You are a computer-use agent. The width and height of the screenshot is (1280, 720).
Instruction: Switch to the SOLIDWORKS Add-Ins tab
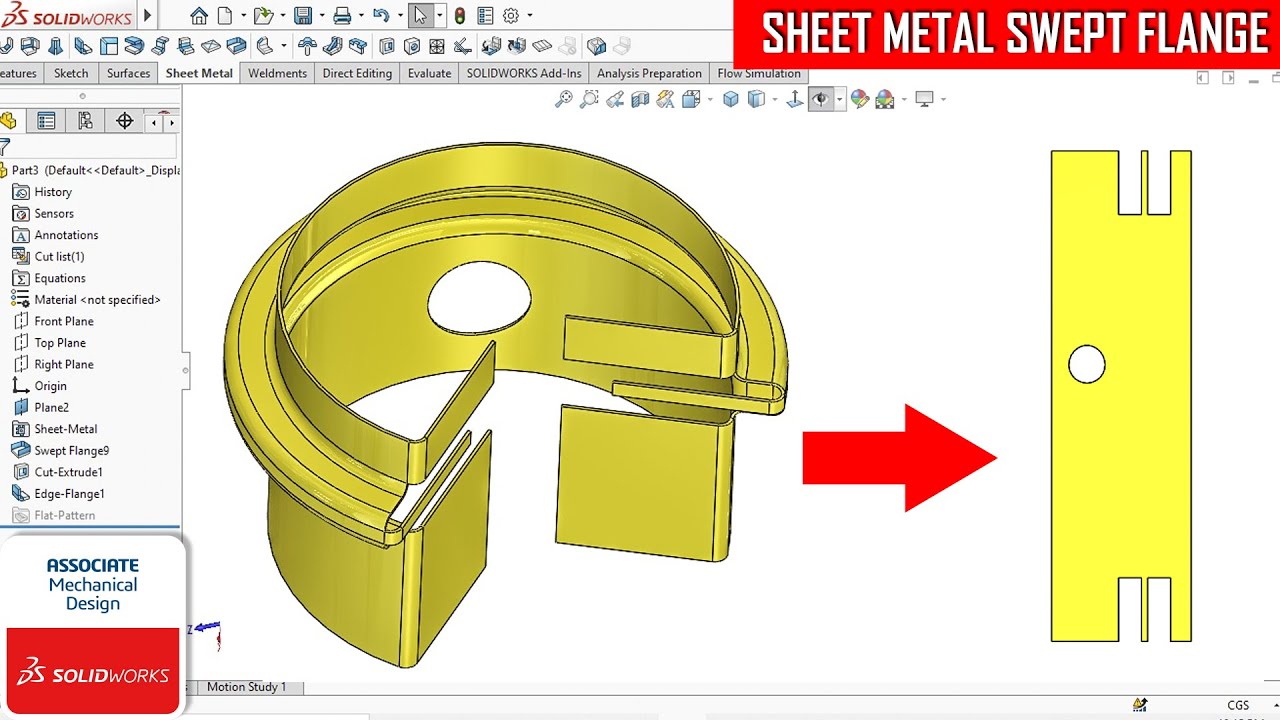click(524, 73)
